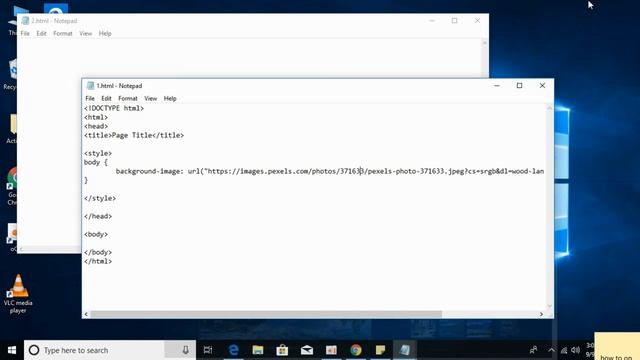
Task: Open Format menu in 1.html Notepad
Action: click(x=128, y=98)
